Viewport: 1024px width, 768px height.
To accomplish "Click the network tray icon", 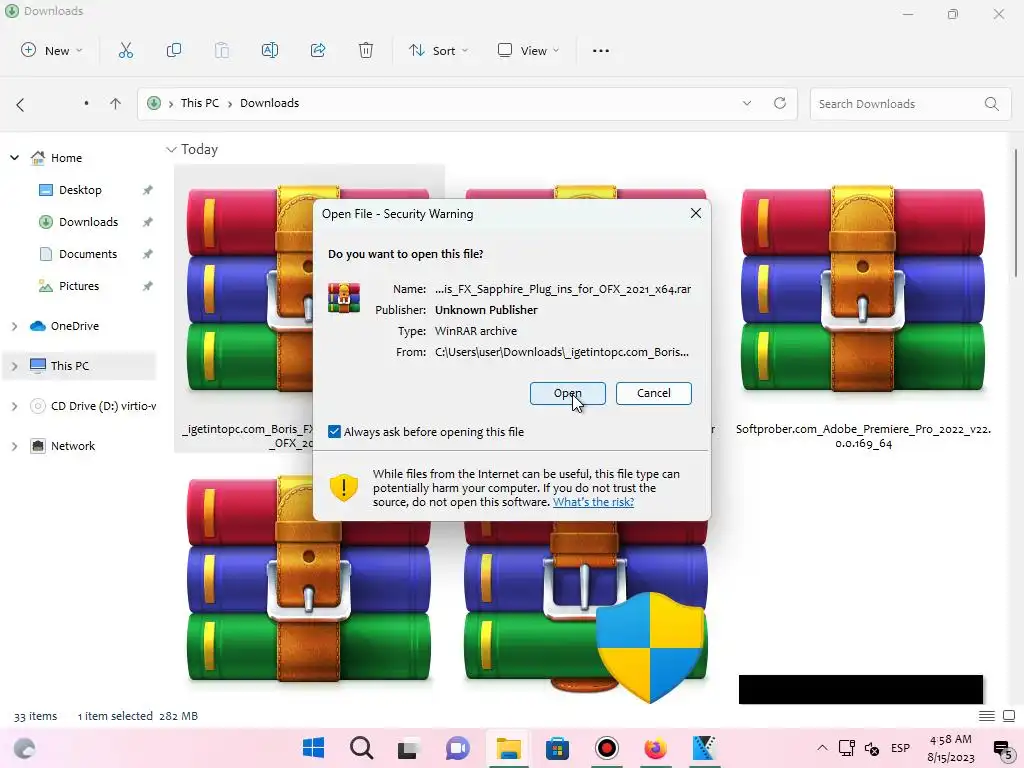I will coord(846,748).
